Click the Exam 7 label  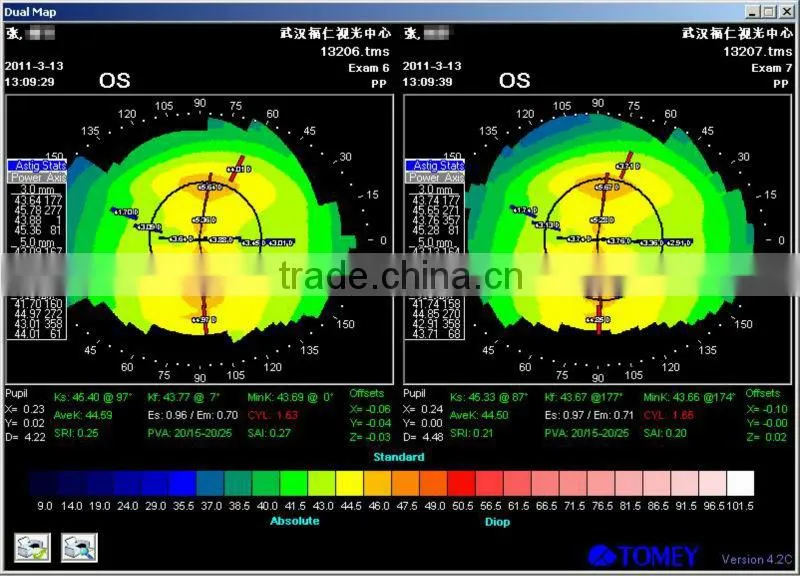tap(771, 68)
